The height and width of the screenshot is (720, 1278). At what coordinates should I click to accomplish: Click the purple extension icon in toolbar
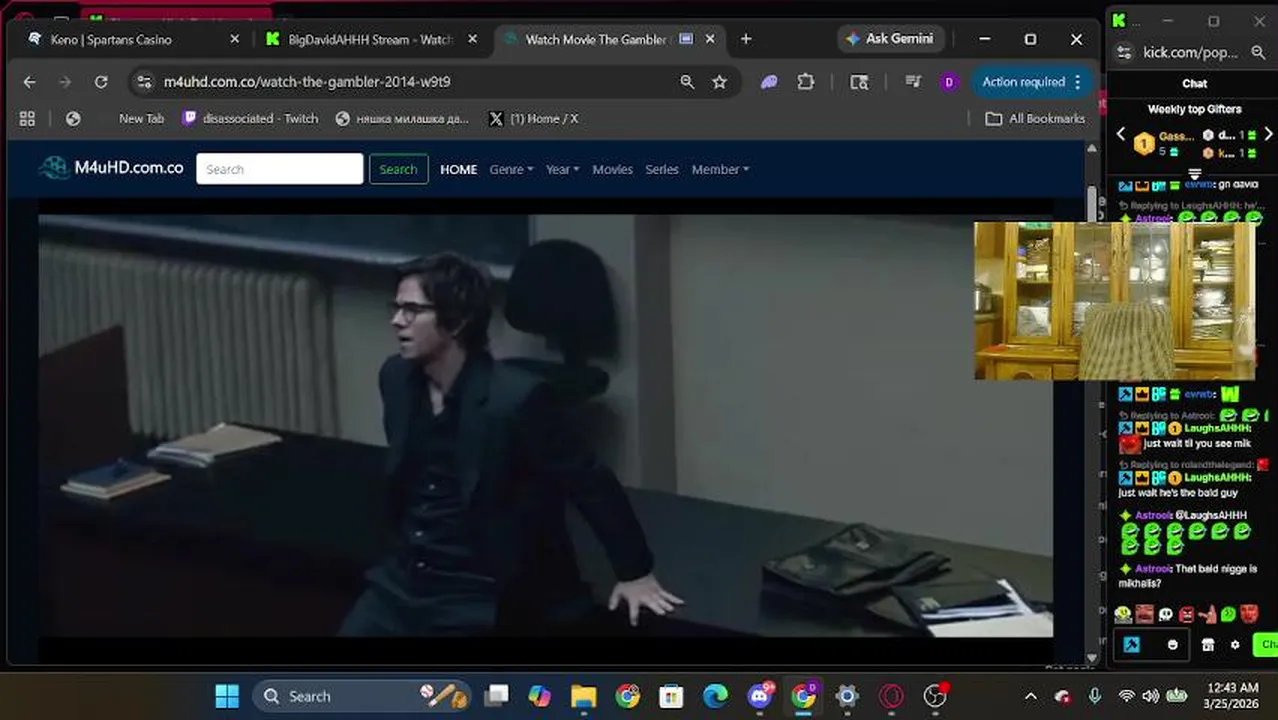(769, 82)
